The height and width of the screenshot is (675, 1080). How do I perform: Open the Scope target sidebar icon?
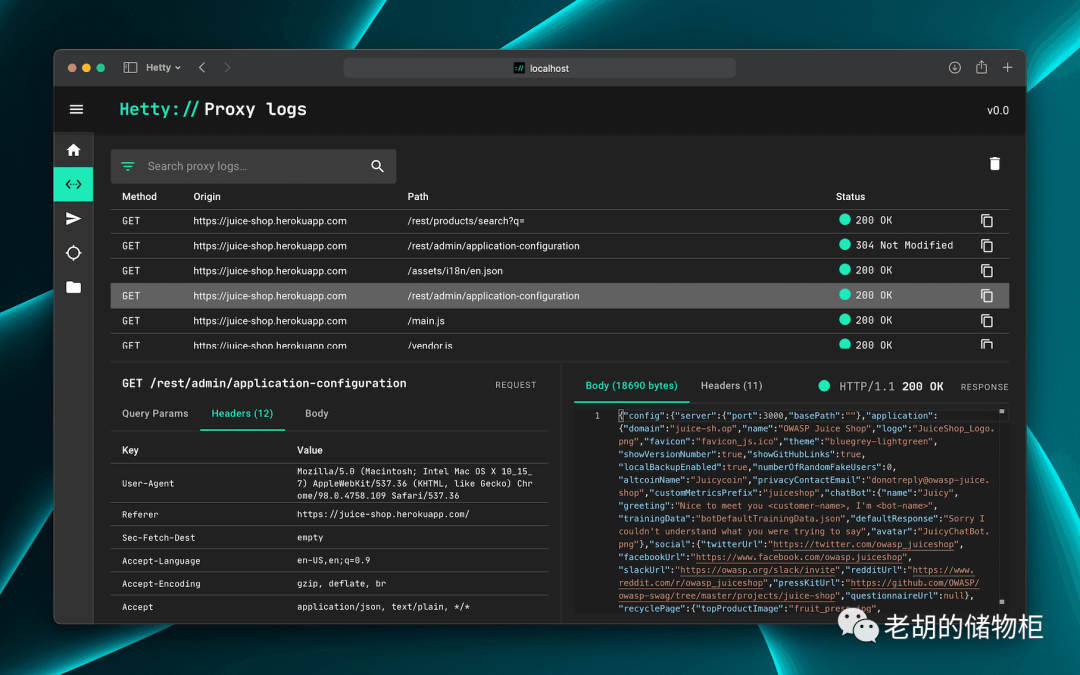74,253
